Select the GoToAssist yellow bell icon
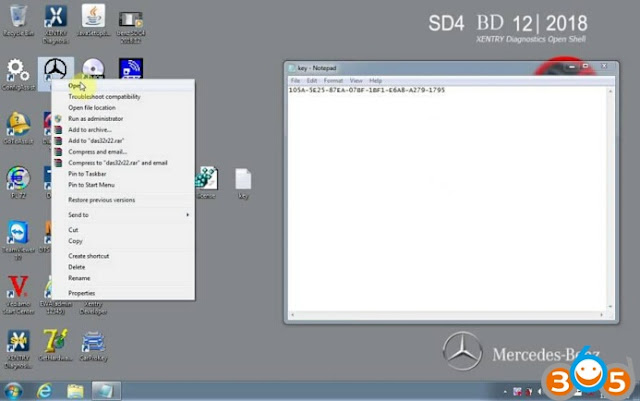Image resolution: width=640 pixels, height=401 pixels. (x=18, y=127)
